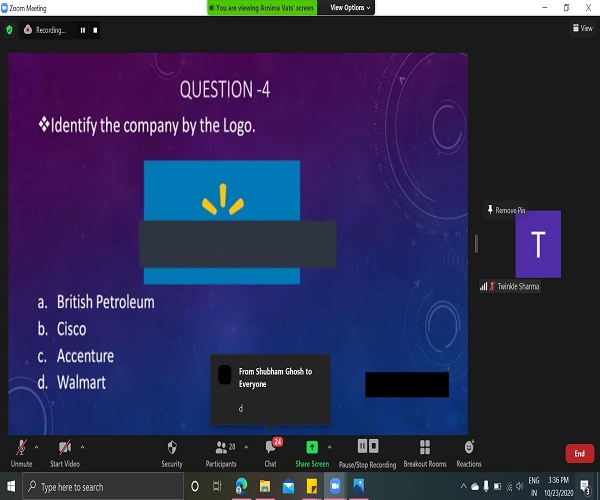Click the microphone tray icon
The image size is (600, 500).
pyautogui.click(x=486, y=486)
